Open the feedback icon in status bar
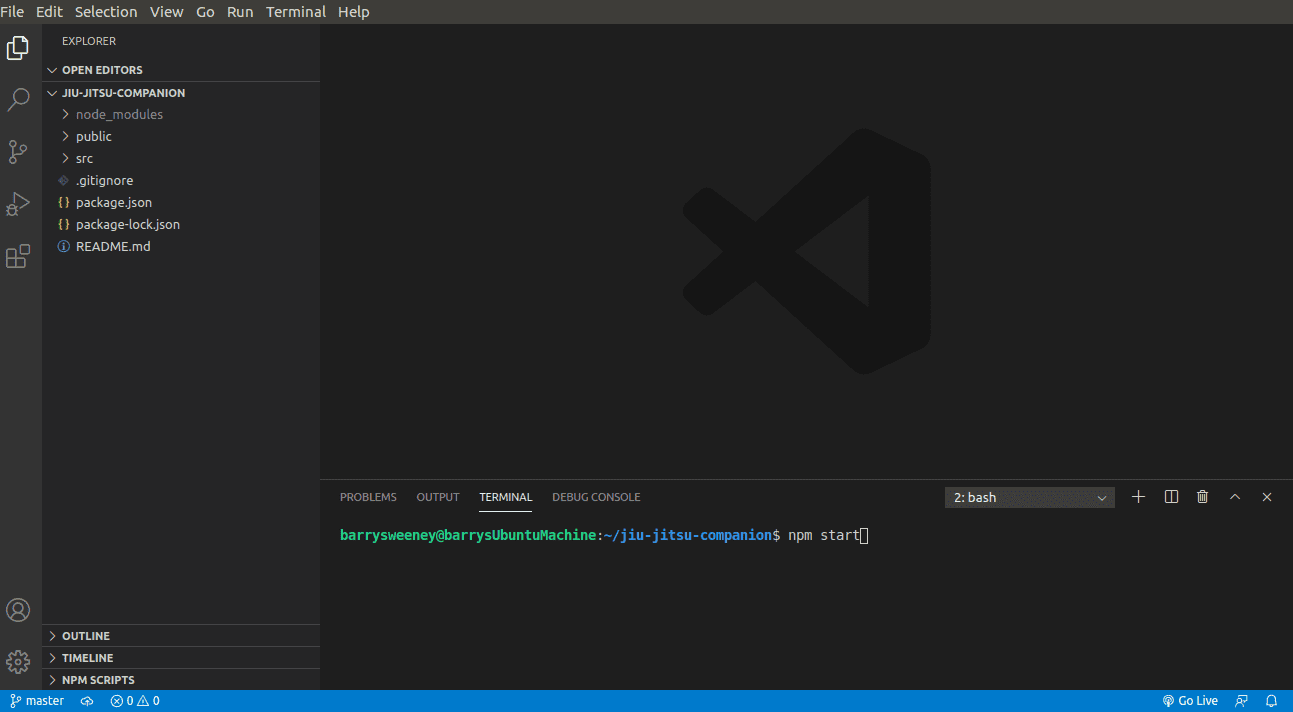1293x712 pixels. pos(1242,701)
